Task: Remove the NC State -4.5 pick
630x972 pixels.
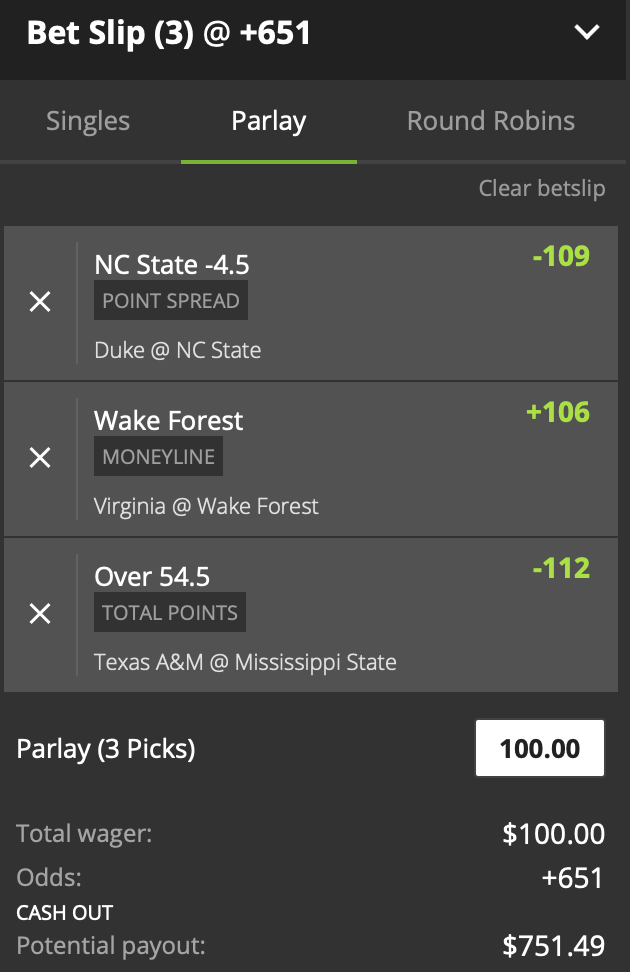Action: tap(40, 302)
